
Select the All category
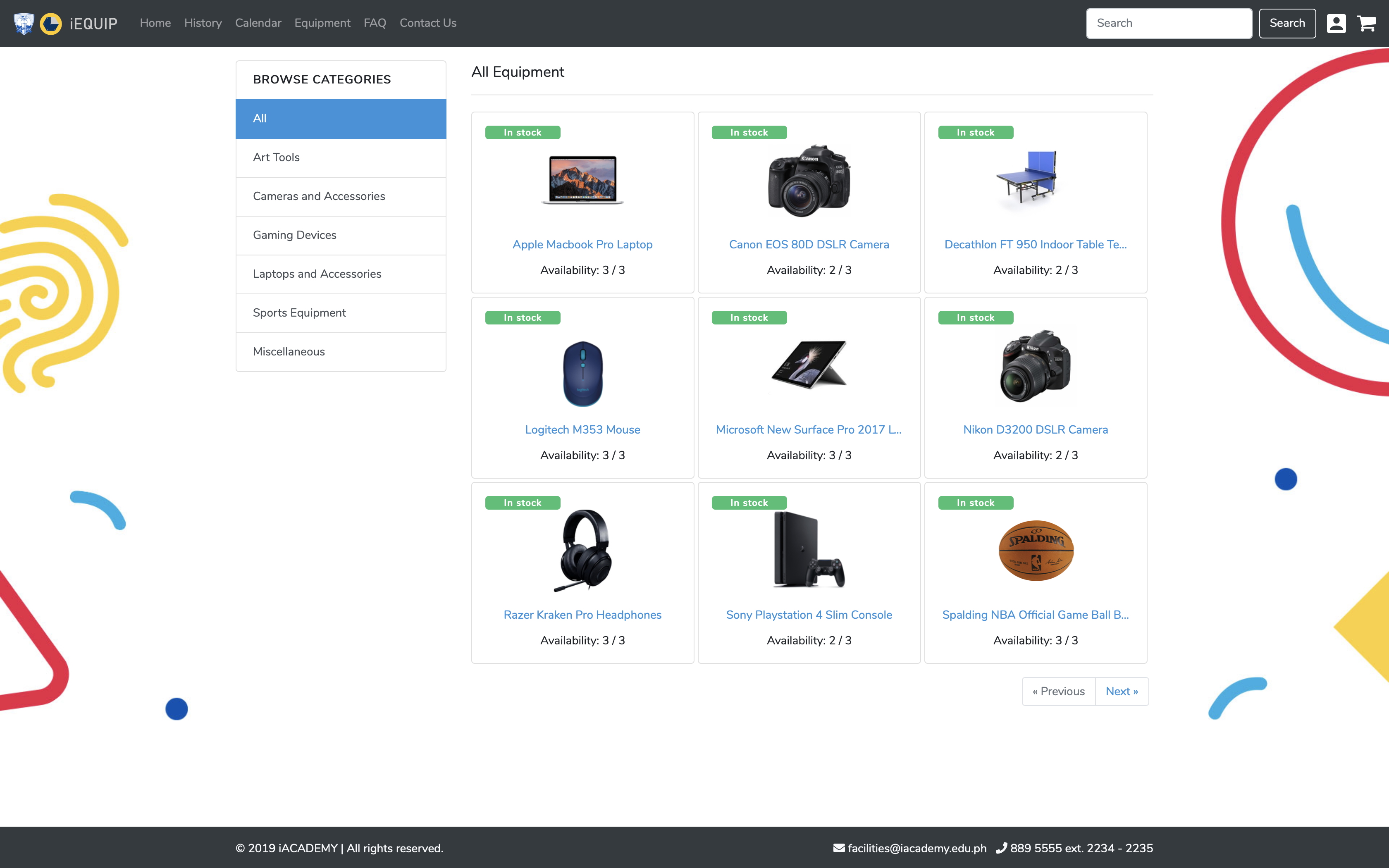pyautogui.click(x=341, y=119)
